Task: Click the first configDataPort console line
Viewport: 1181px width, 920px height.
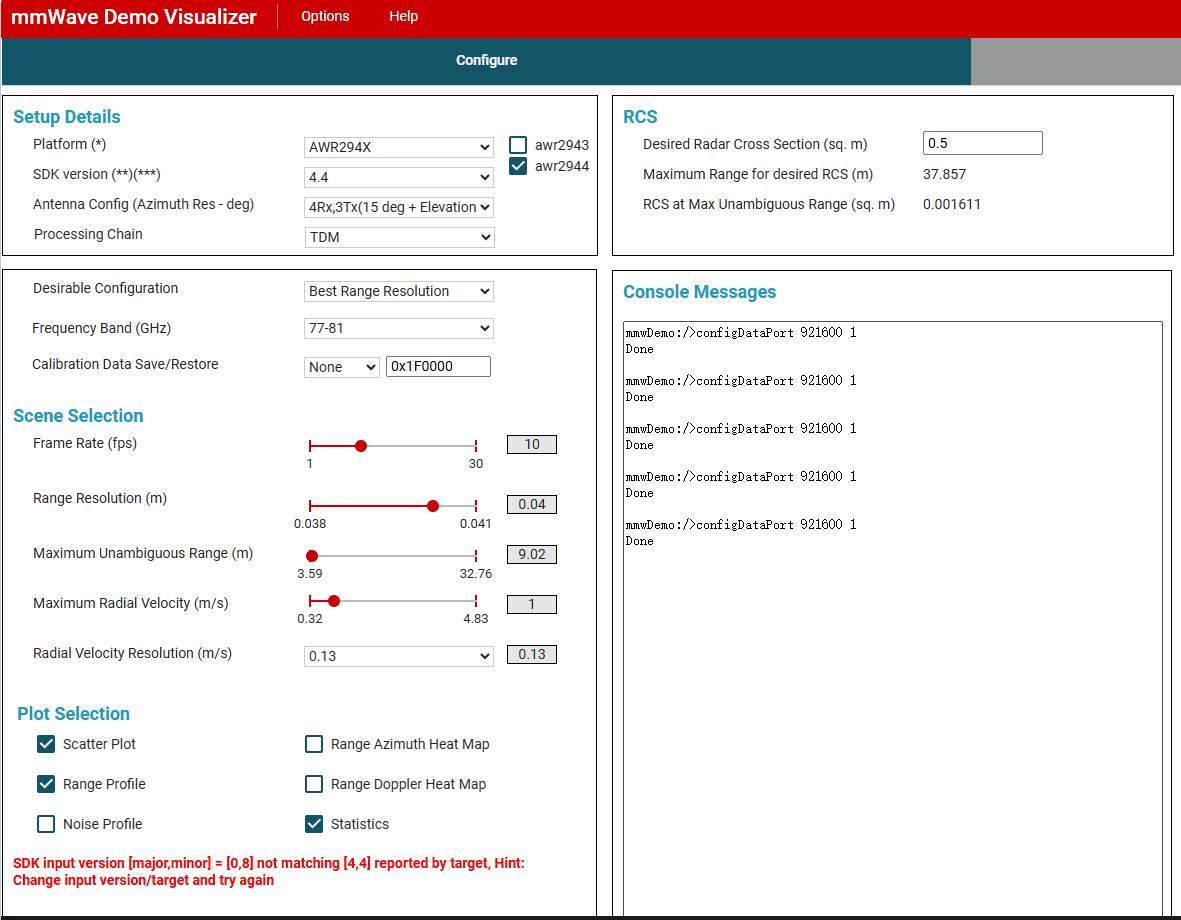Action: 741,332
